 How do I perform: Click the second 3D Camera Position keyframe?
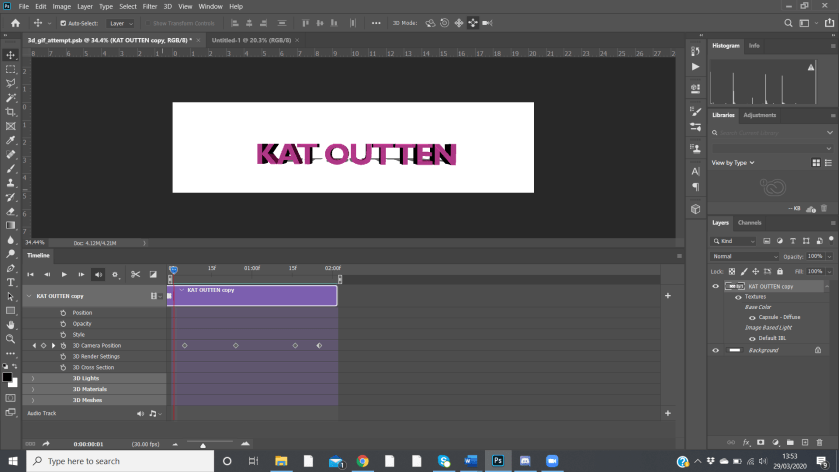[x=235, y=345]
